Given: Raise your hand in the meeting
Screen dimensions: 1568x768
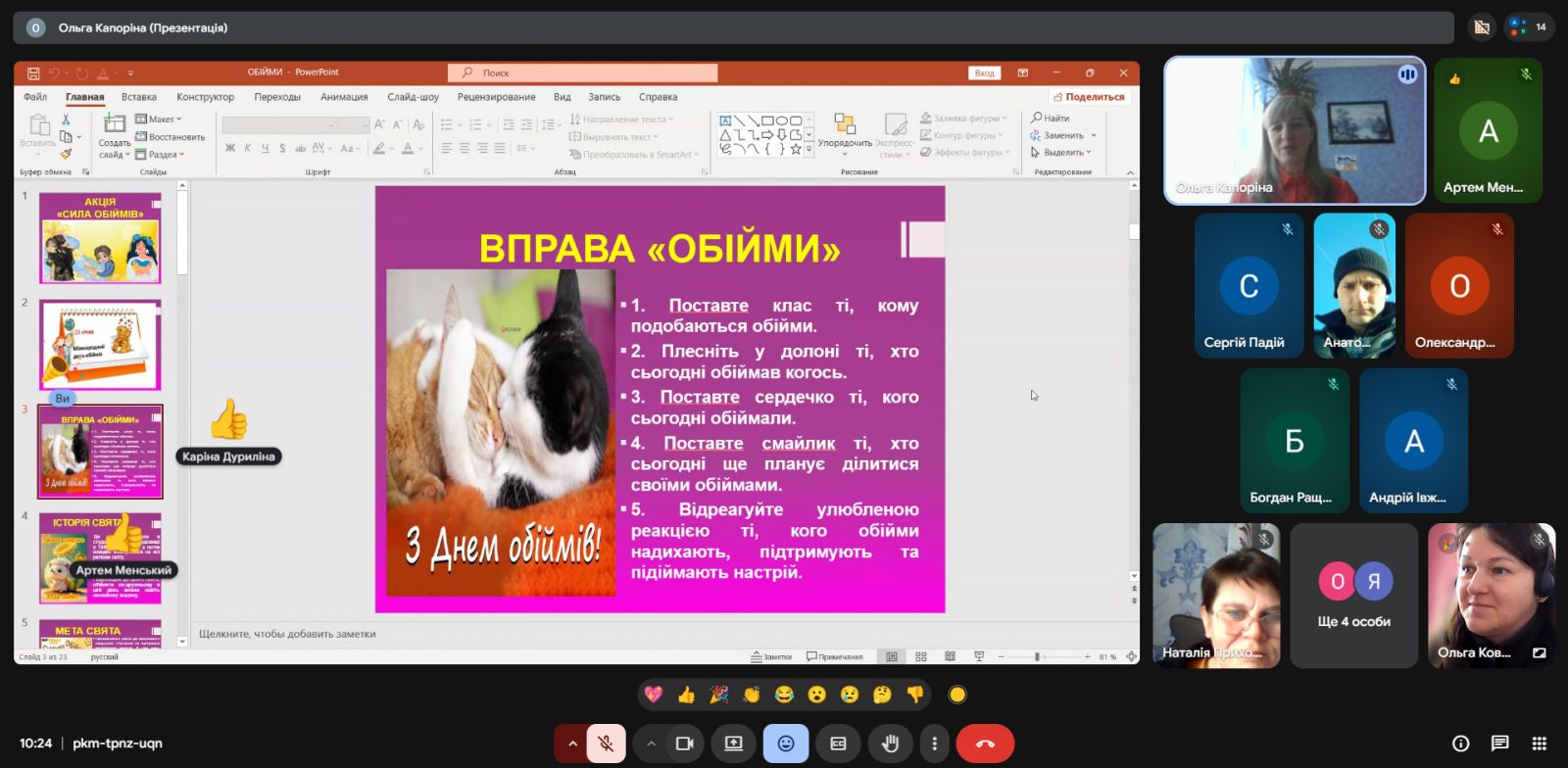Looking at the screenshot, I should point(890,744).
